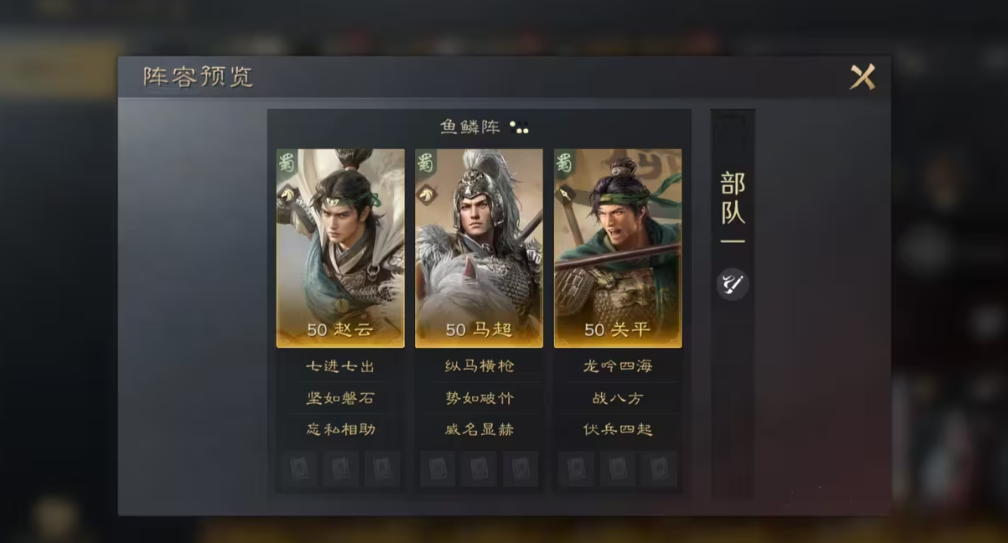Open the 纵马横枪 skill
Screen dimensions: 1008x543
[x=479, y=366]
